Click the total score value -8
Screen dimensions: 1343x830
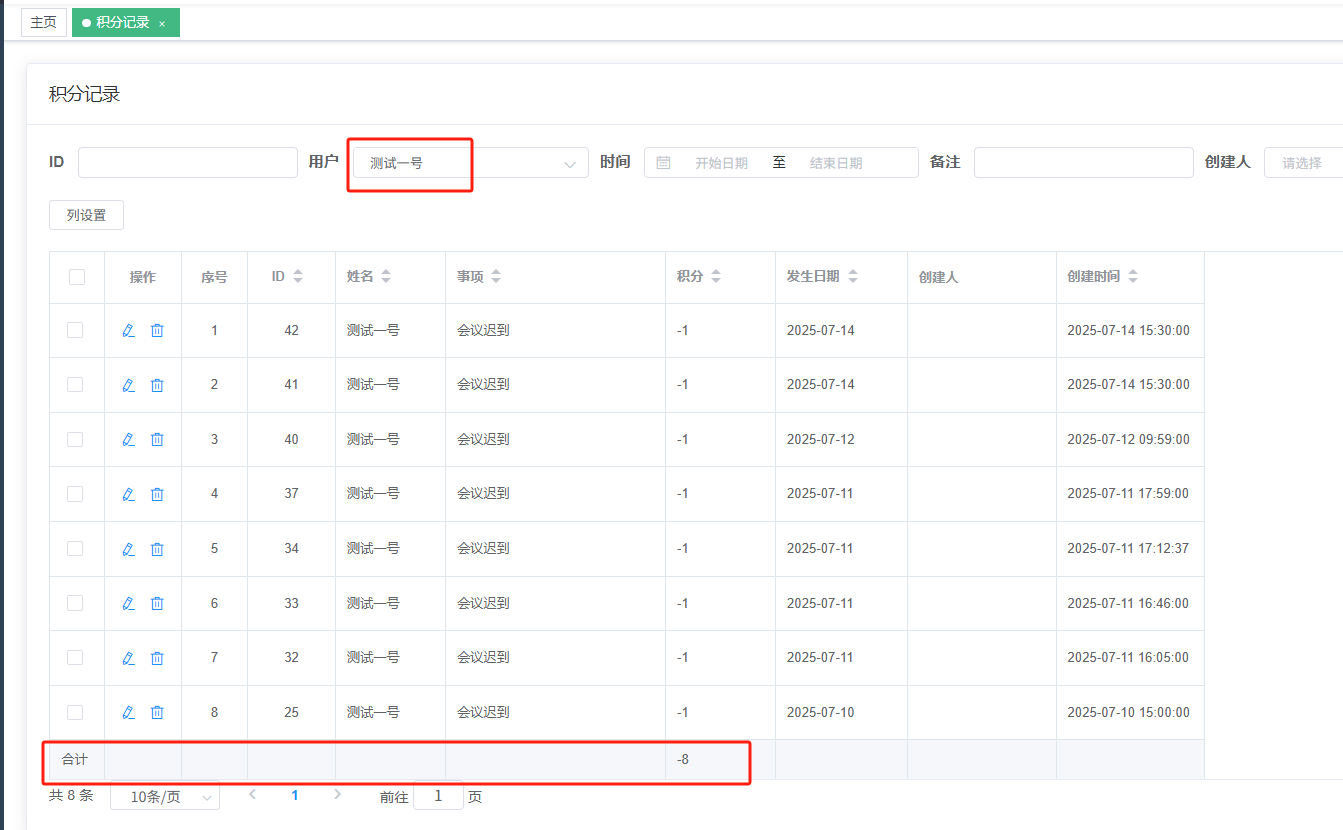[x=683, y=759]
